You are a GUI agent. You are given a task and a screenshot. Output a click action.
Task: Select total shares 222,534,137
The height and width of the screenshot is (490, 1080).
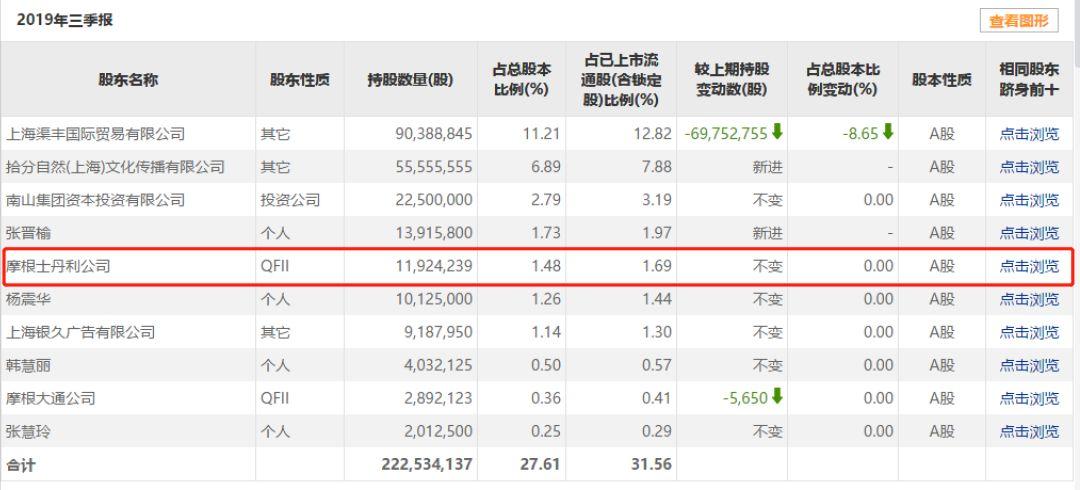click(x=427, y=465)
